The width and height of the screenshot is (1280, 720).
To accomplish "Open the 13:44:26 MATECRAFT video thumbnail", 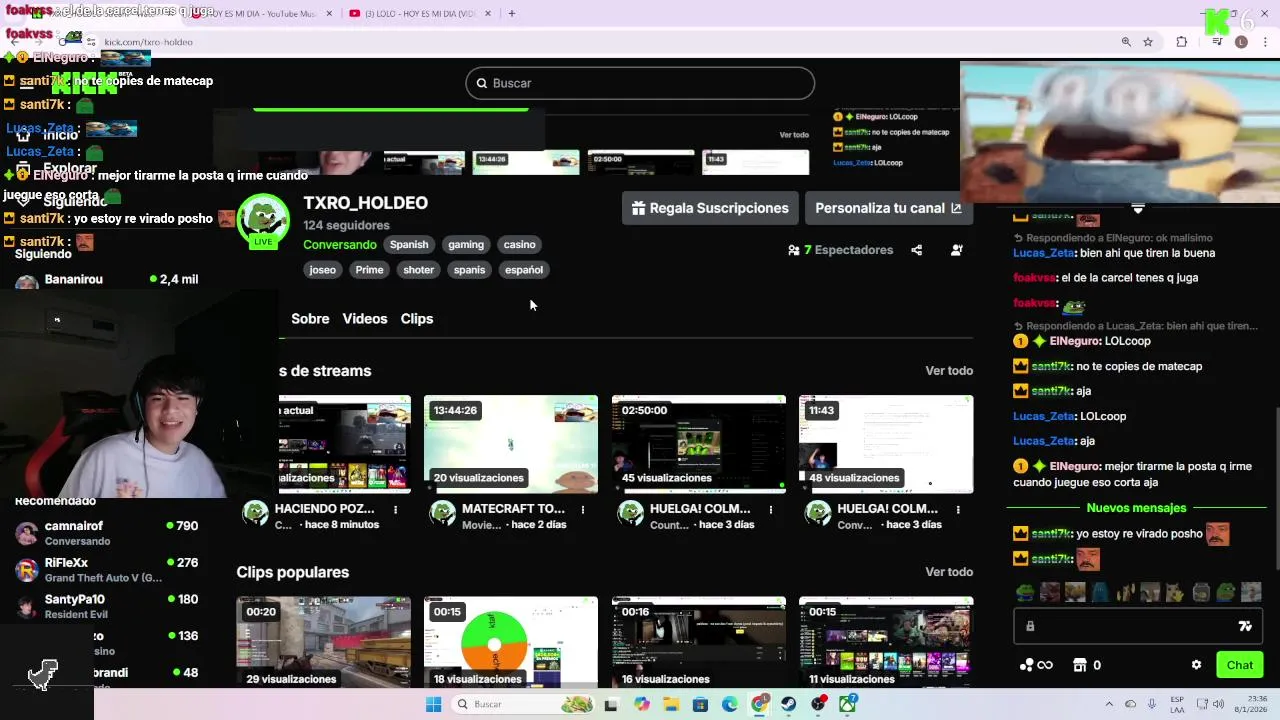I will 511,444.
